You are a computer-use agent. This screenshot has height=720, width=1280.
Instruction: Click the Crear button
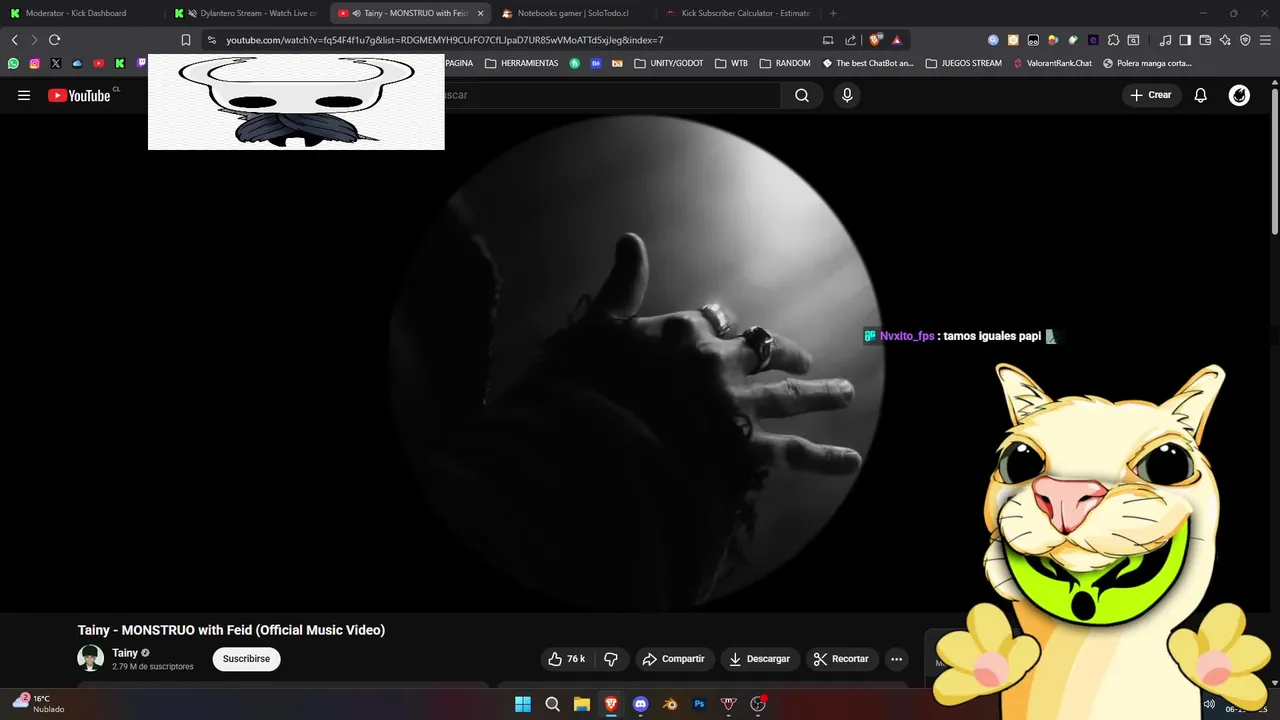pyautogui.click(x=1151, y=95)
